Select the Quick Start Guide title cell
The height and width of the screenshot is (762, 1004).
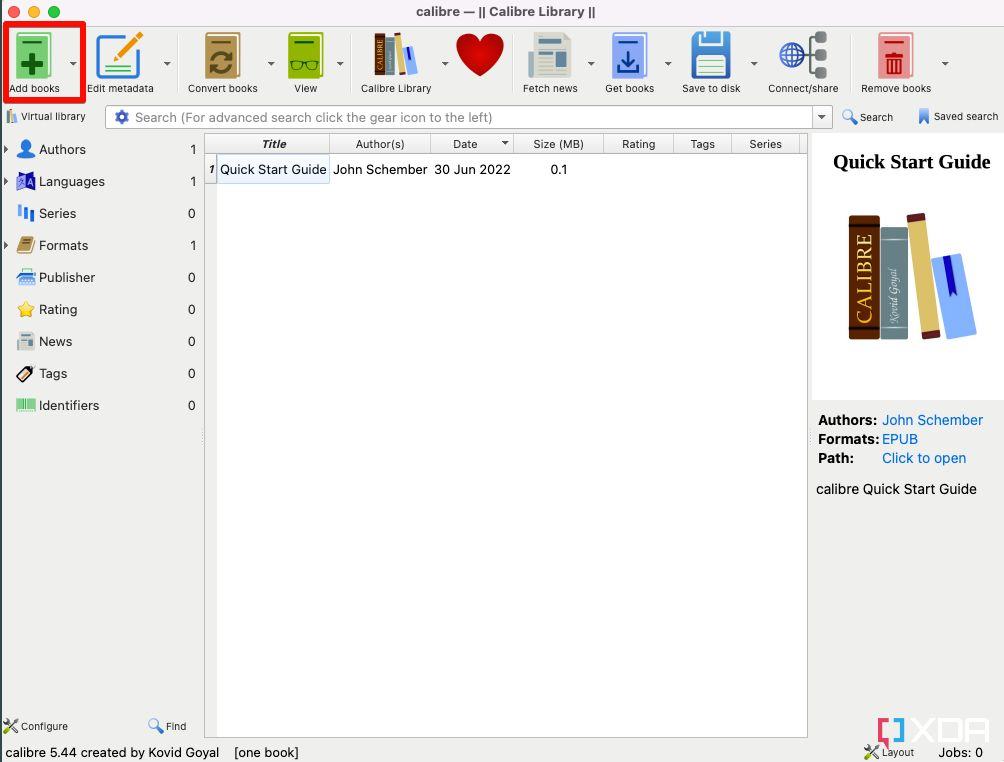pyautogui.click(x=273, y=169)
